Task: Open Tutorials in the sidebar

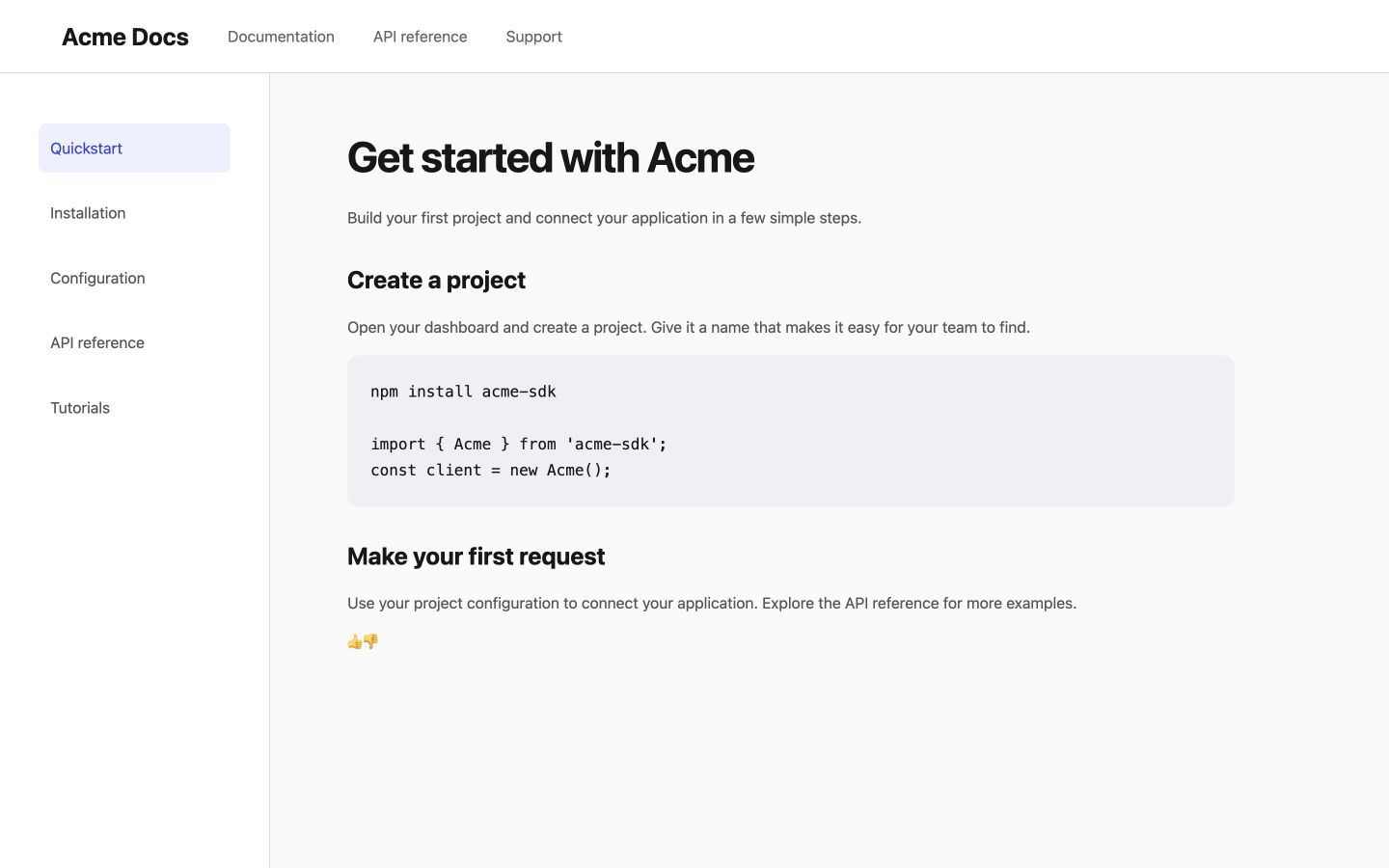Action: pos(134,408)
